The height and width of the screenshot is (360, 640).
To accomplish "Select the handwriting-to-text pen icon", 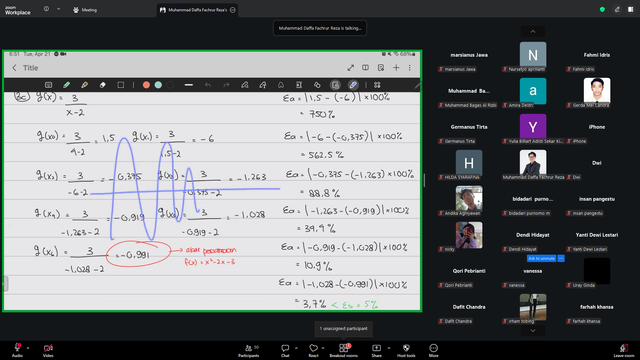I will click(x=244, y=85).
